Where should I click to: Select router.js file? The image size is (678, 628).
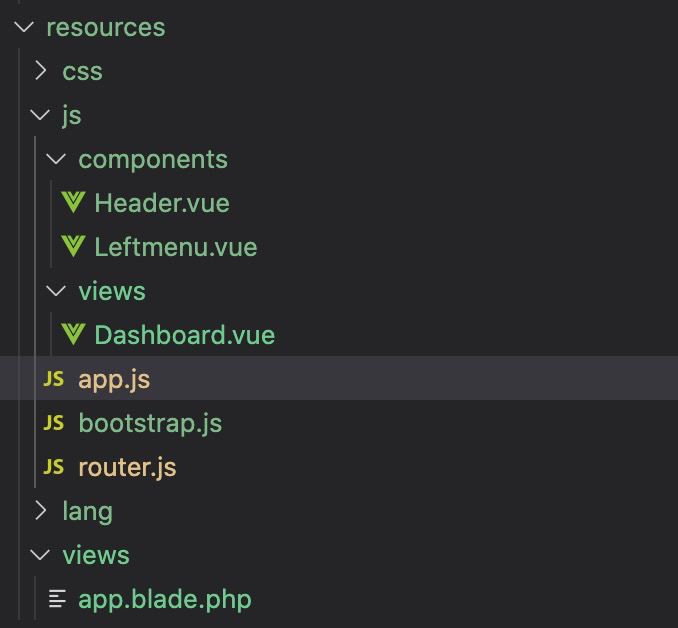pyautogui.click(x=127, y=468)
